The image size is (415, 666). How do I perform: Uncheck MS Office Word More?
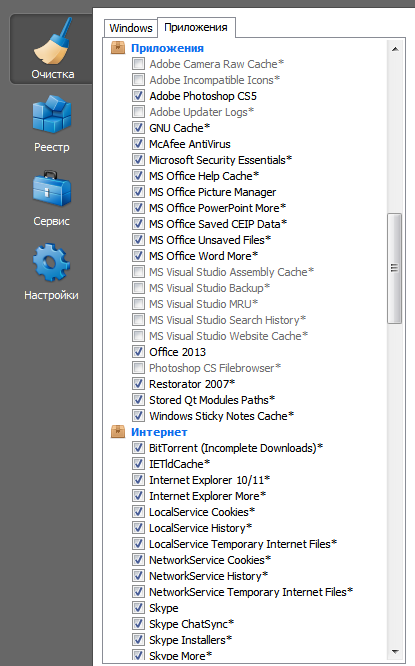[x=138, y=256]
